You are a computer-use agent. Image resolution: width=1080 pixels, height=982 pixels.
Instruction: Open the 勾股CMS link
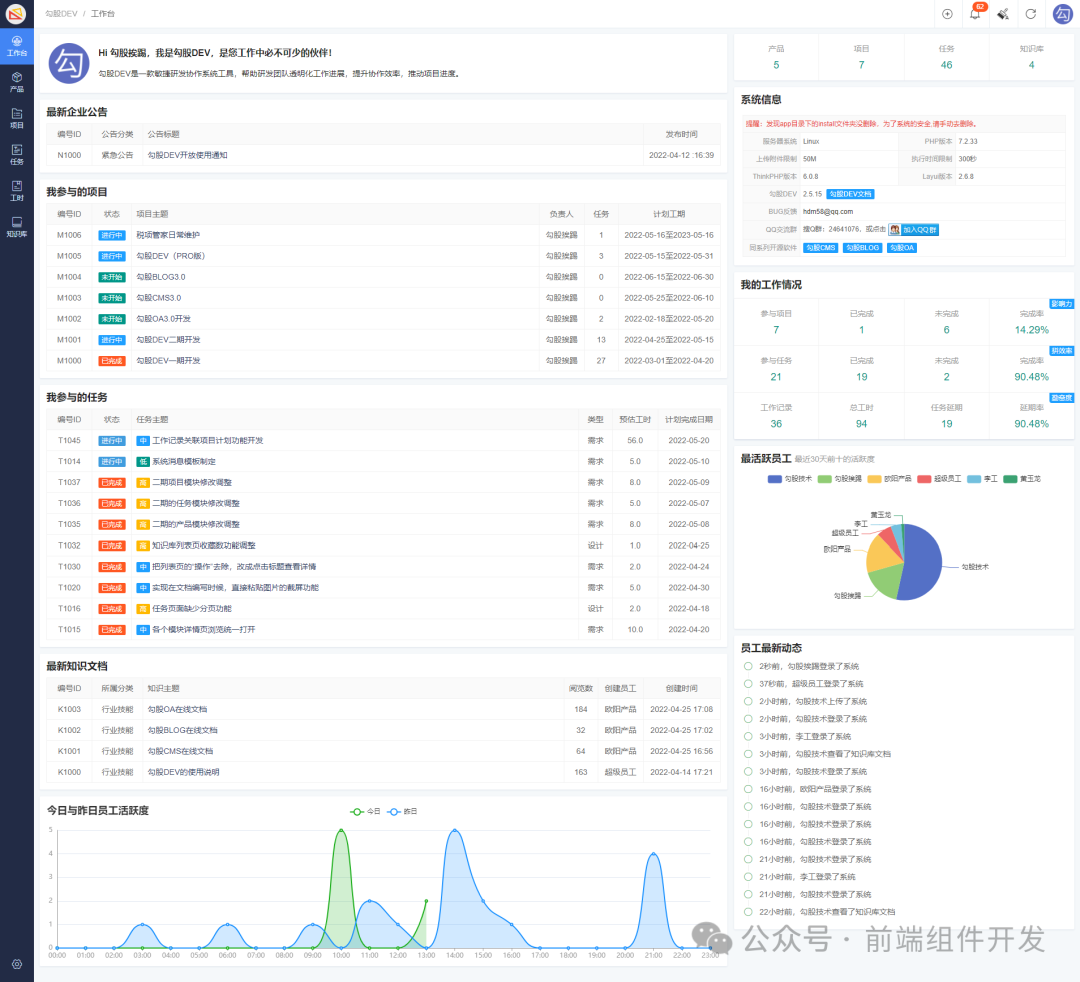[x=820, y=248]
